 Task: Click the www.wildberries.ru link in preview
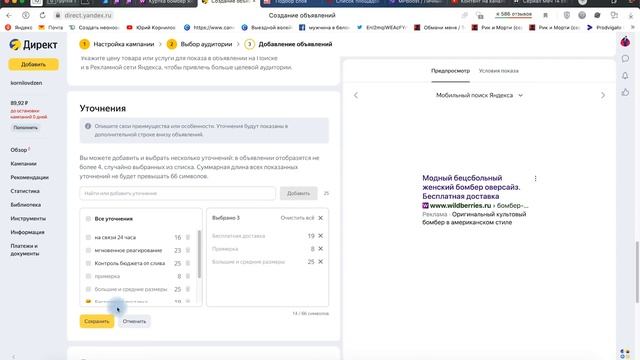coord(460,205)
